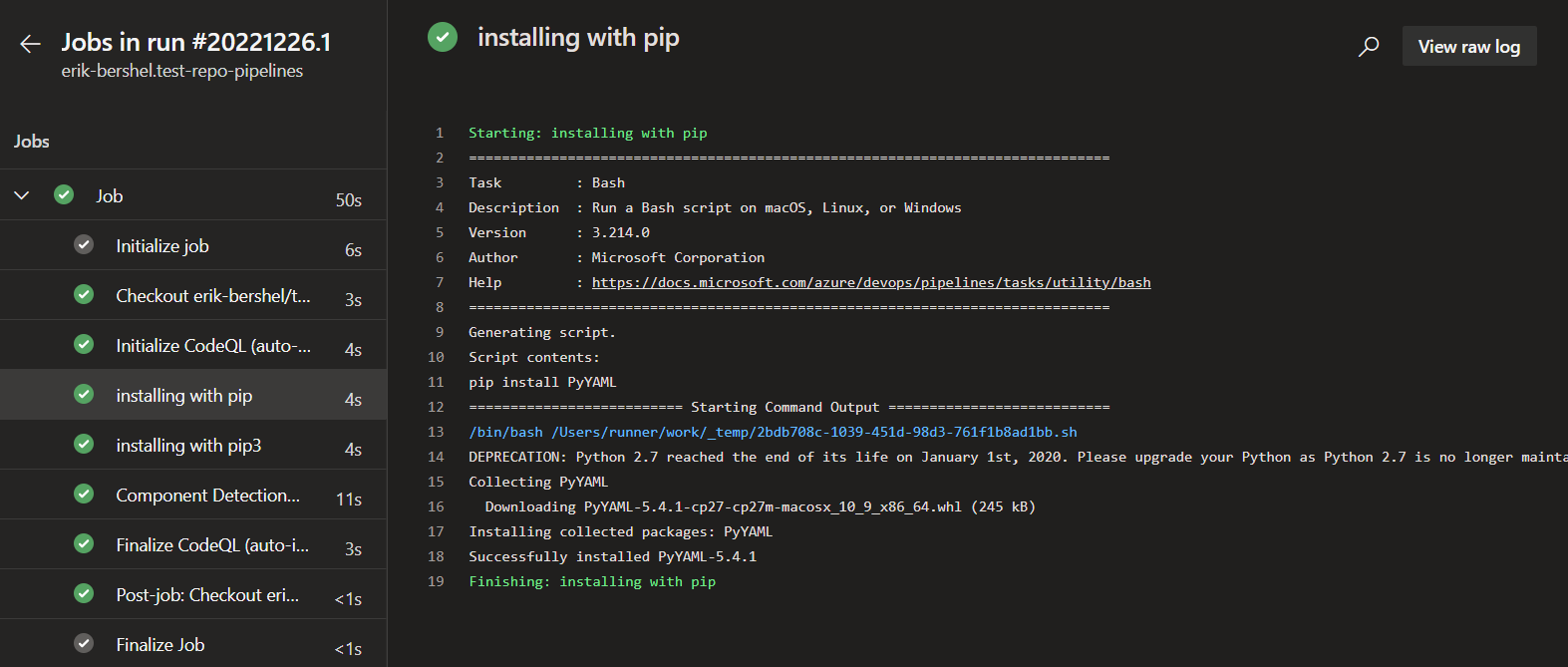Click log line number 1
This screenshot has width=1568, height=667.
[x=440, y=133]
